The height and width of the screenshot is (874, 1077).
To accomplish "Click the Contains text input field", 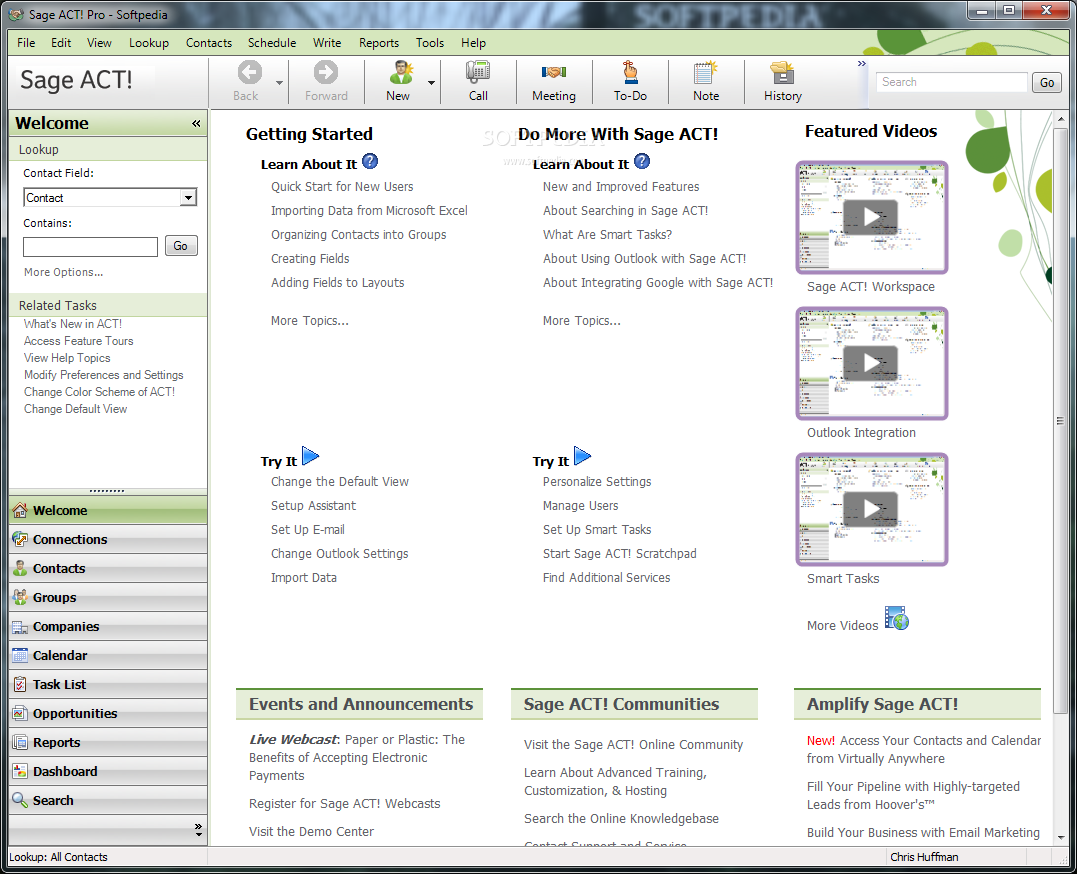I will pos(91,247).
